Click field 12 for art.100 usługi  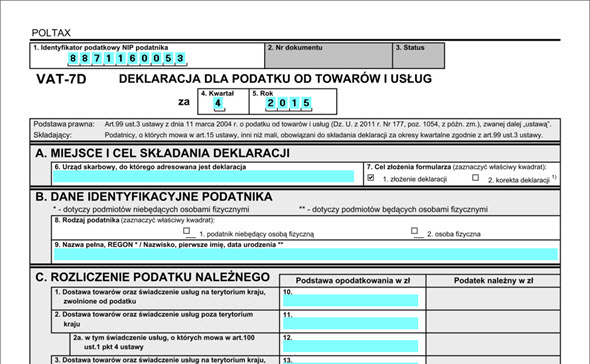tap(350, 346)
